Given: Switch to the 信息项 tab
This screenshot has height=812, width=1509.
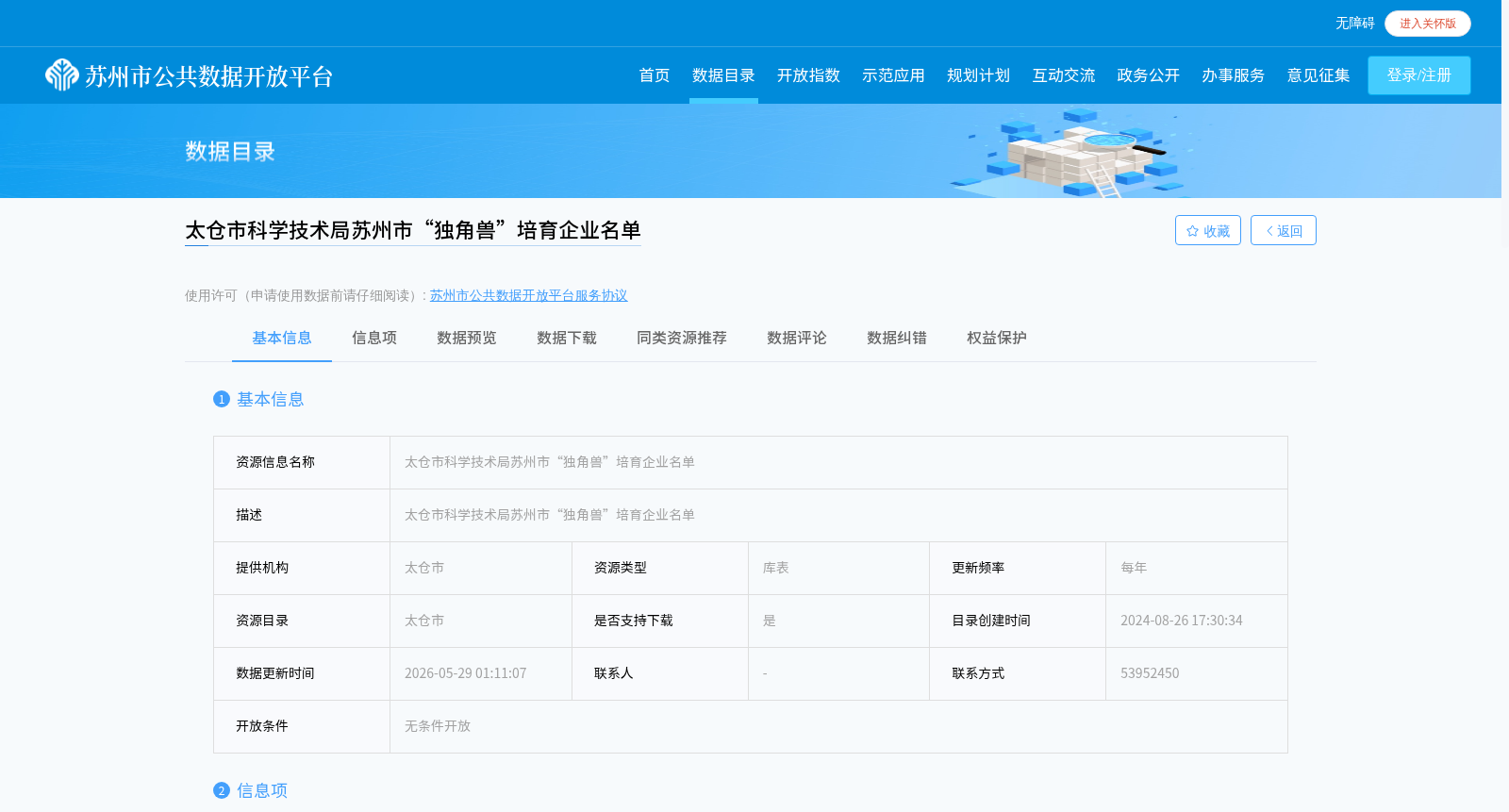Looking at the screenshot, I should [374, 338].
